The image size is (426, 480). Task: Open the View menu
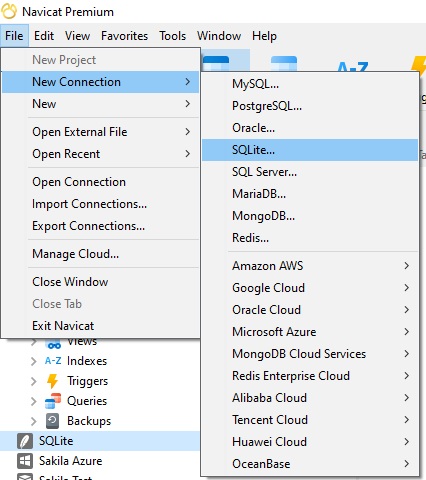click(77, 36)
